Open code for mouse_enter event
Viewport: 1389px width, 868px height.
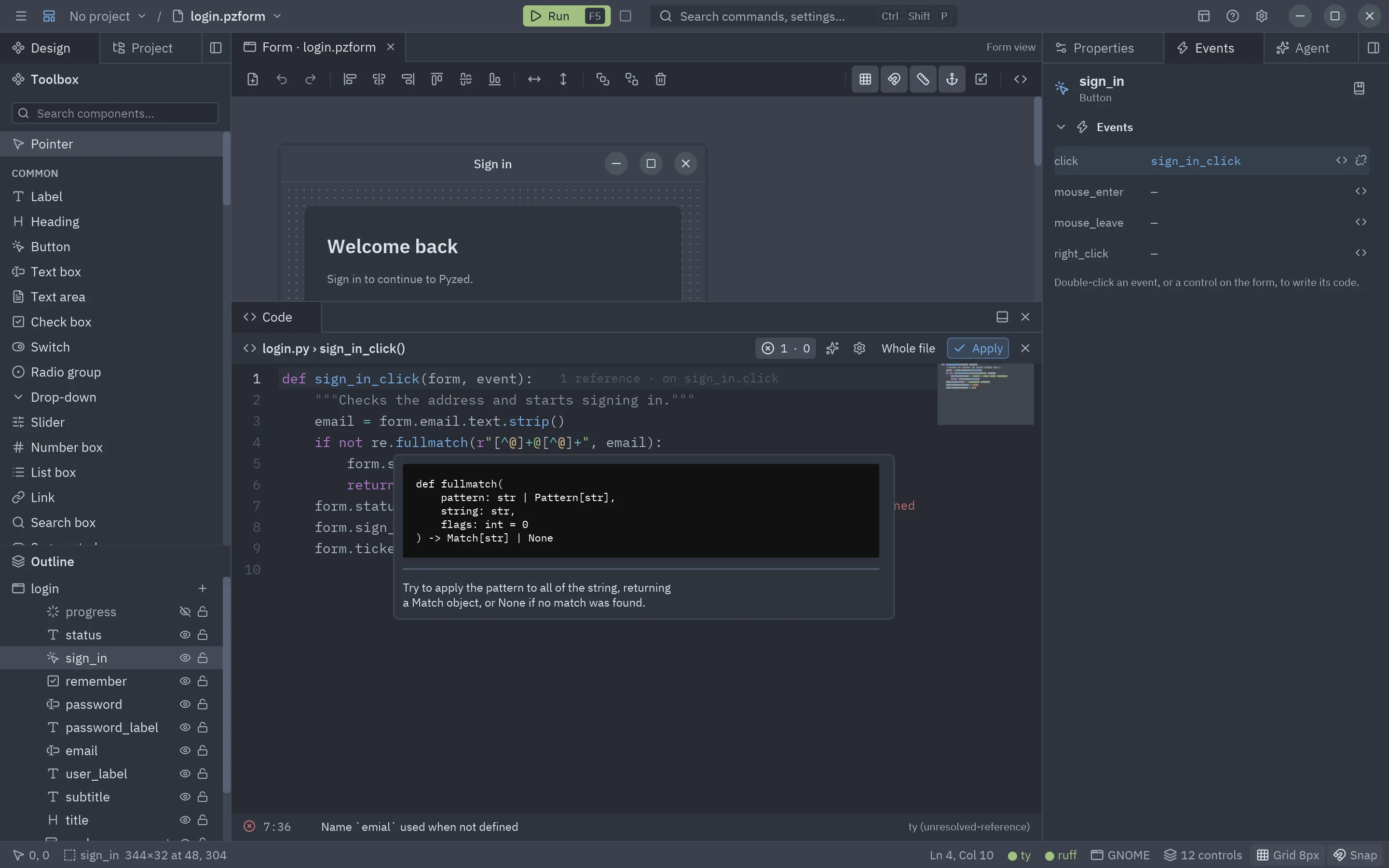coord(1360,191)
